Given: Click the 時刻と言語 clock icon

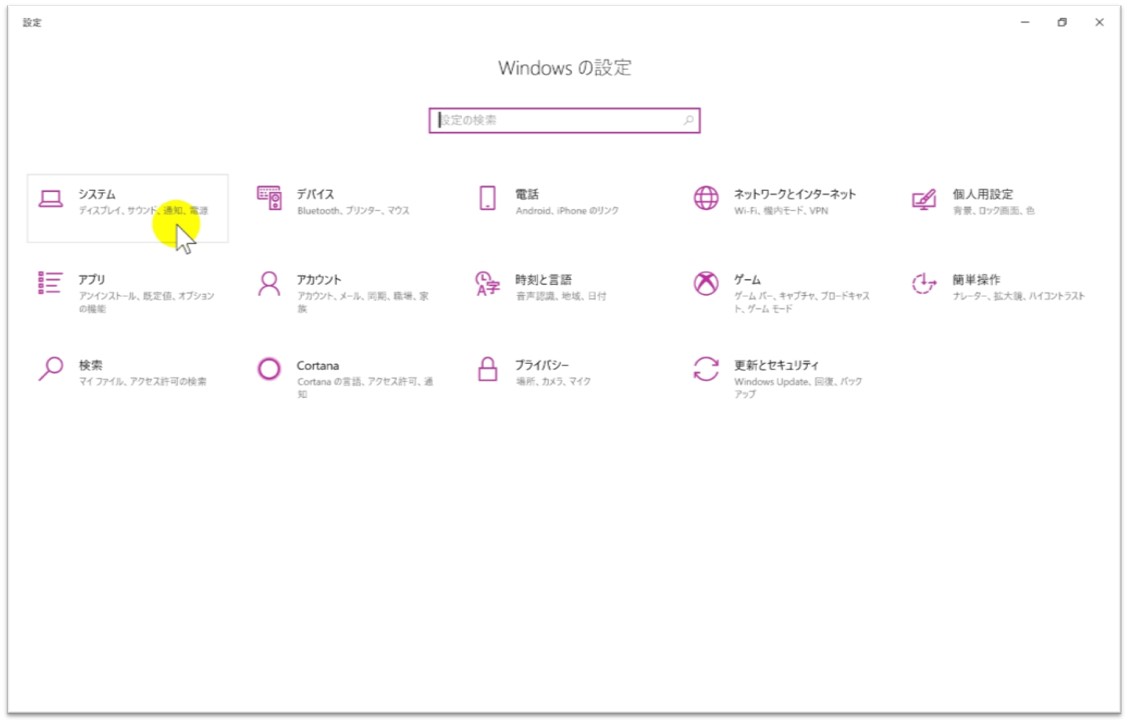Looking at the screenshot, I should [487, 284].
